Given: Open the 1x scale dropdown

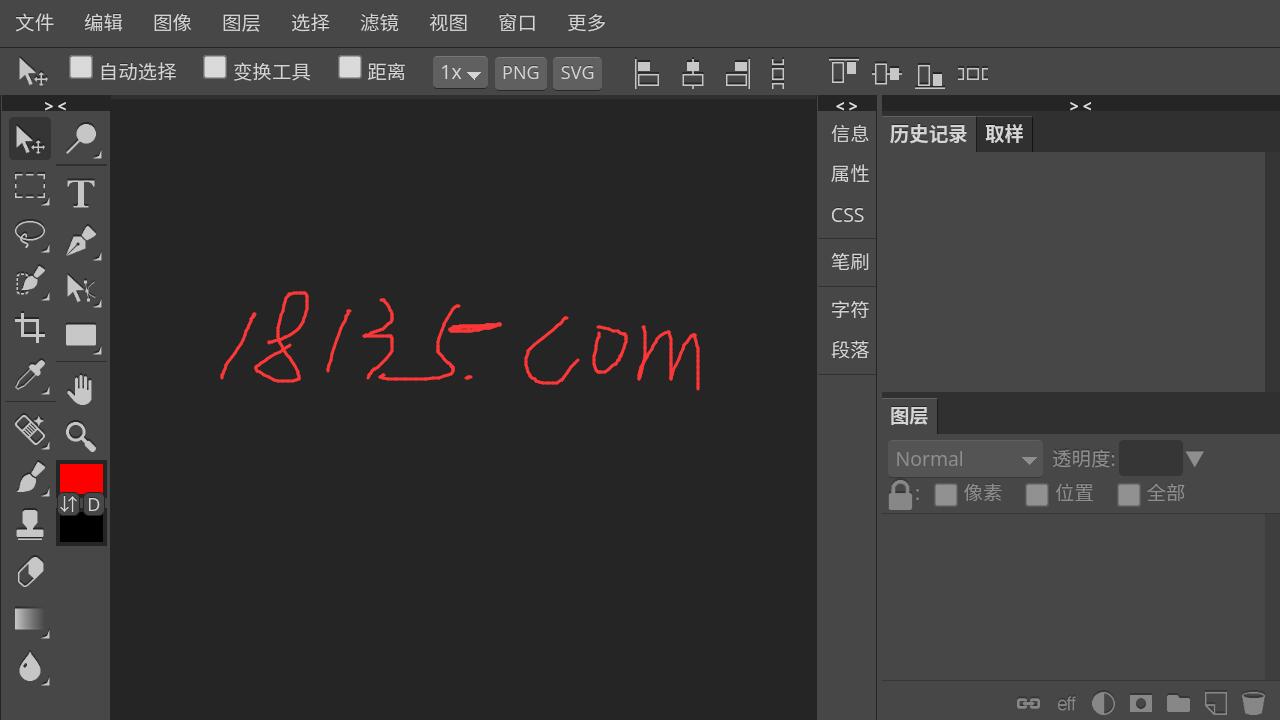Looking at the screenshot, I should [460, 73].
